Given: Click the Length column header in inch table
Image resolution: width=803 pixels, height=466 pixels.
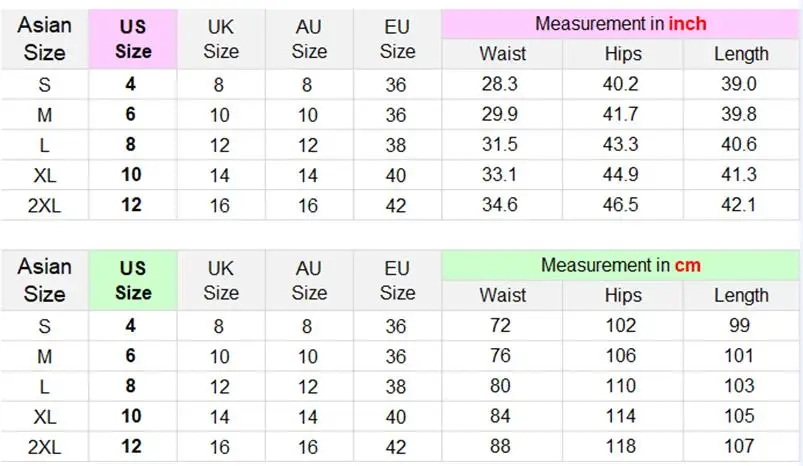Looking at the screenshot, I should (741, 54).
